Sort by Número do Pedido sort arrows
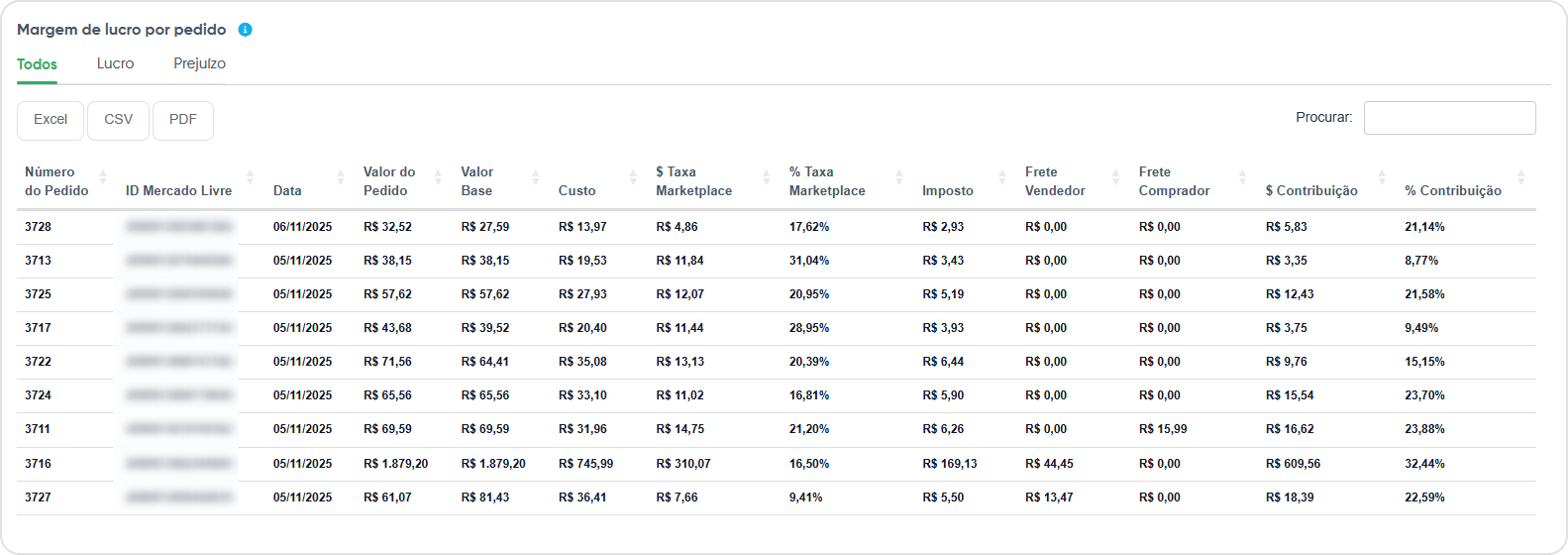Screen dimensions: 1568x555 103,177
